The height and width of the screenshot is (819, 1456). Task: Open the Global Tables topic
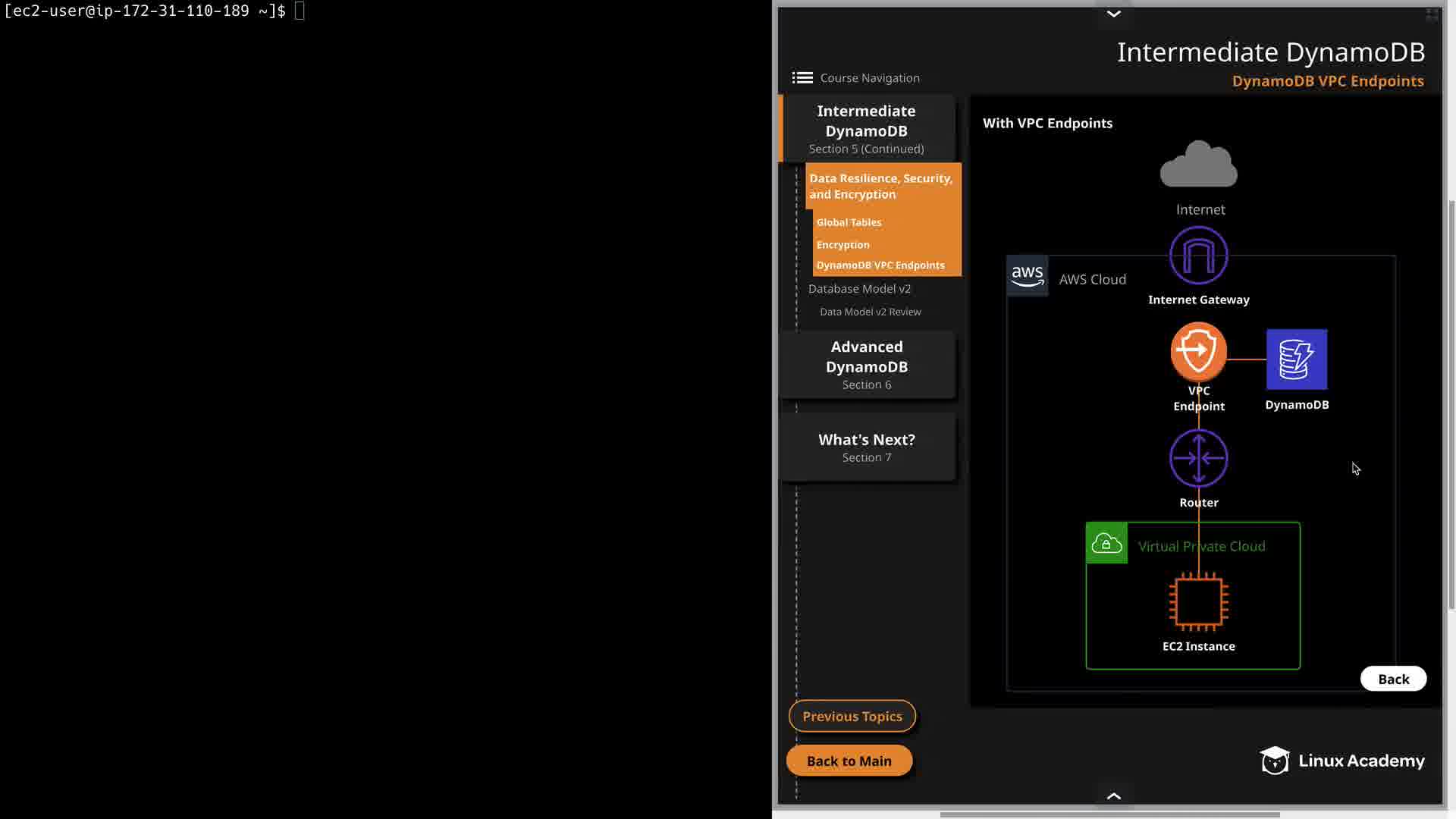coord(849,222)
